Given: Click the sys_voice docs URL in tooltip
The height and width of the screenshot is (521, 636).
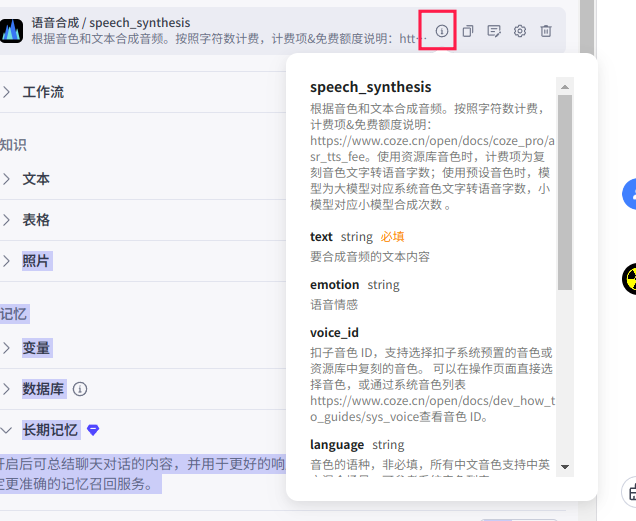Looking at the screenshot, I should pos(432,409).
